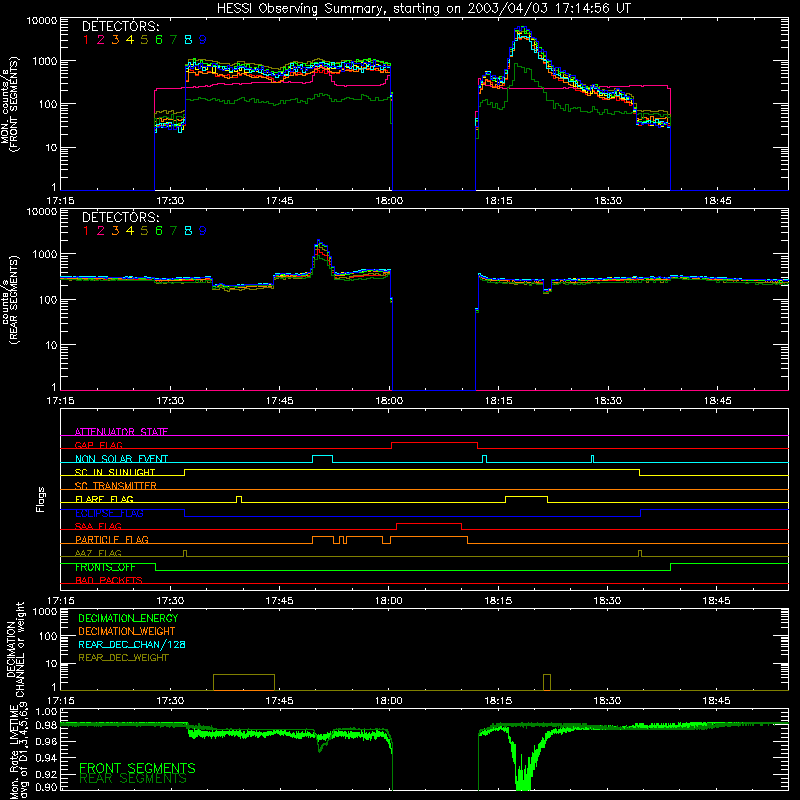Click the 17:30 time tick under front segments plot

170,201
